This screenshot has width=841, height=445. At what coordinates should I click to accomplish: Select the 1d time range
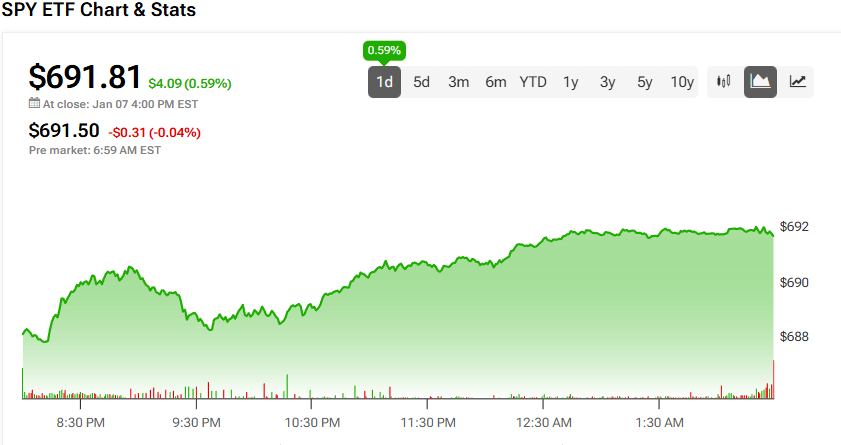(x=384, y=82)
